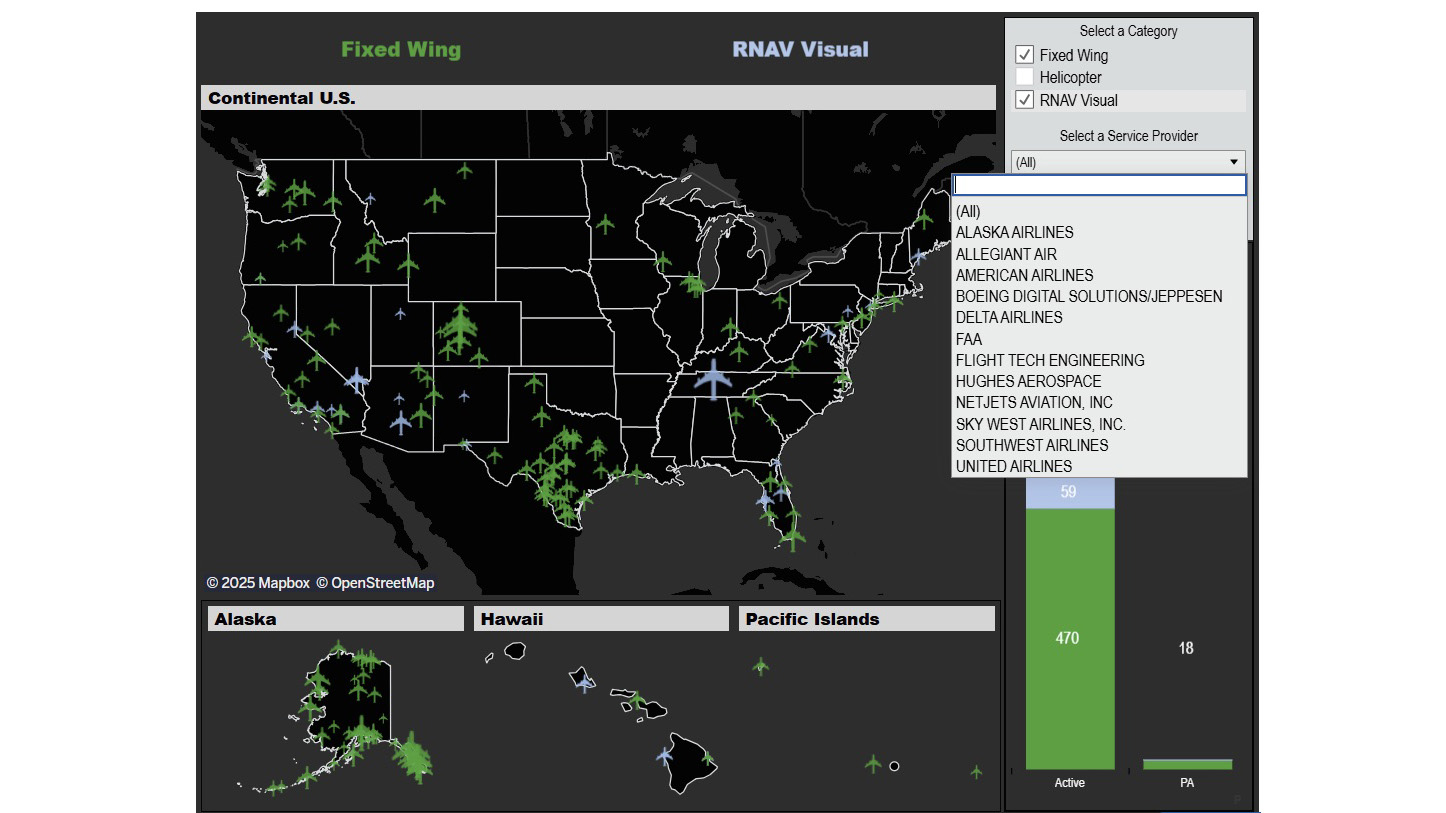
Task: Click the green plane left of the white circle
Action: pos(873,764)
